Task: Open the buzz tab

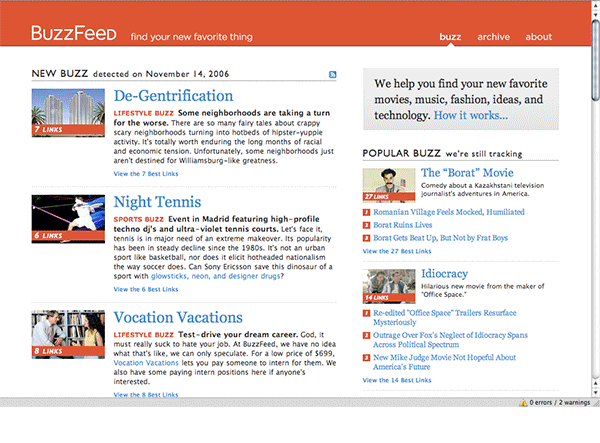Action: tap(450, 37)
